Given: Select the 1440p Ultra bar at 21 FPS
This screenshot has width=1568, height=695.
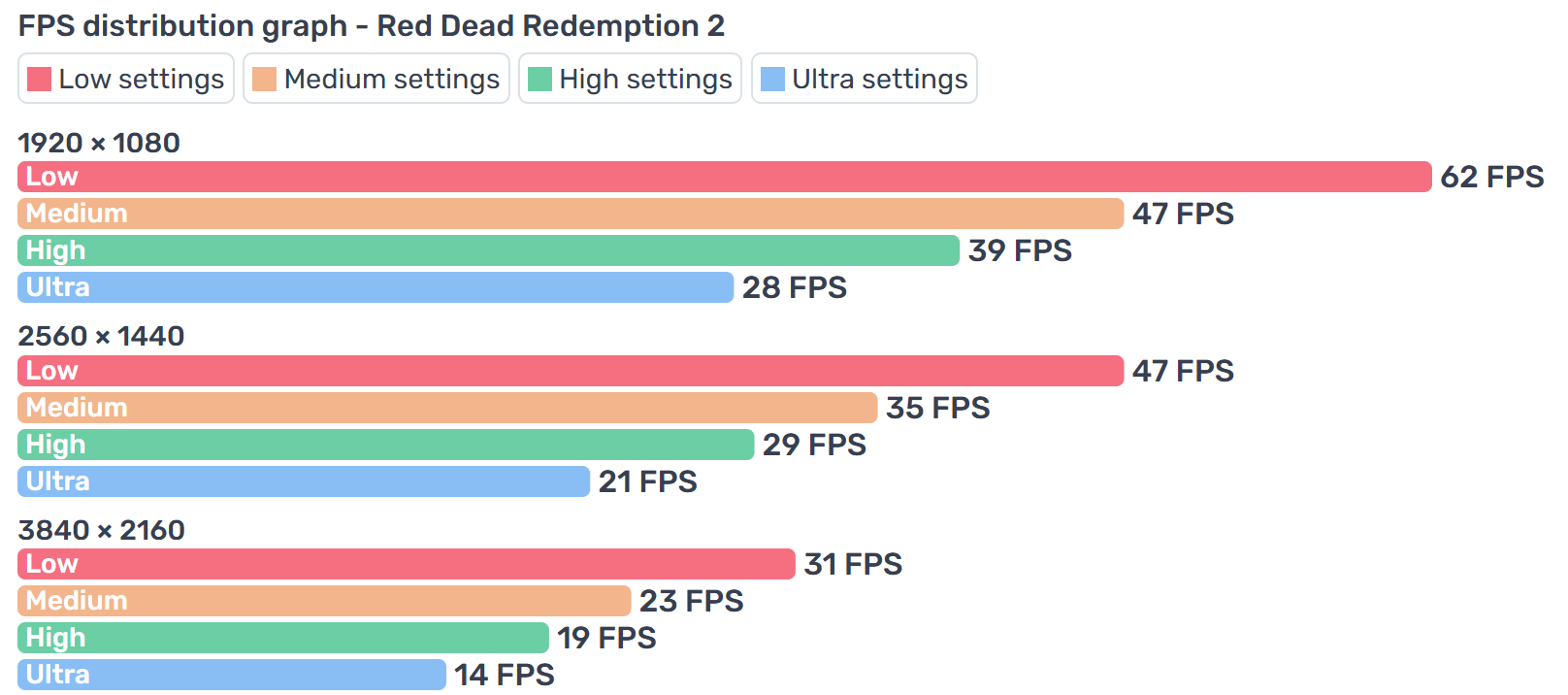Looking at the screenshot, I should click(304, 481).
